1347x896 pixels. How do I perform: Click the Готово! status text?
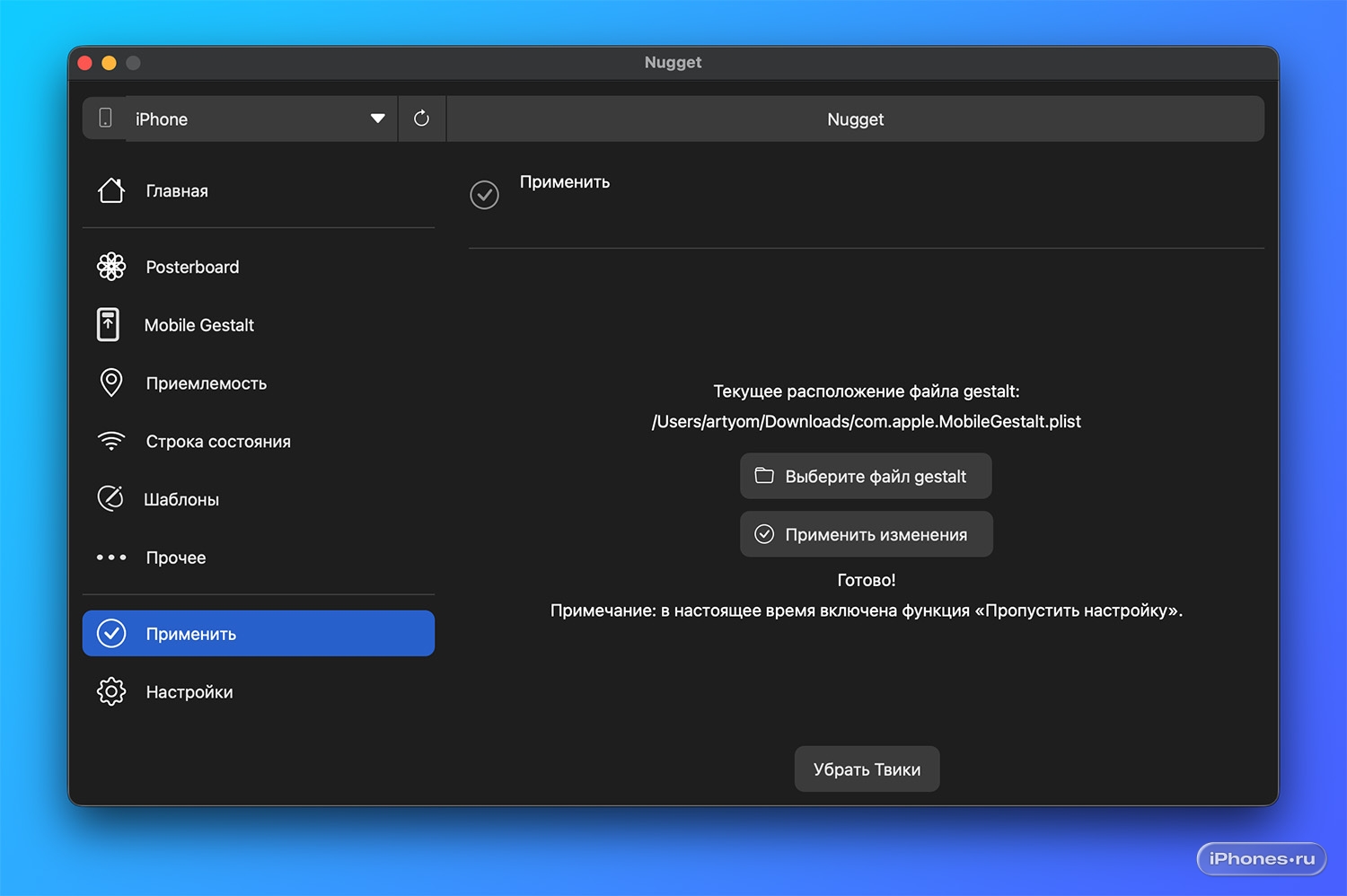(867, 580)
